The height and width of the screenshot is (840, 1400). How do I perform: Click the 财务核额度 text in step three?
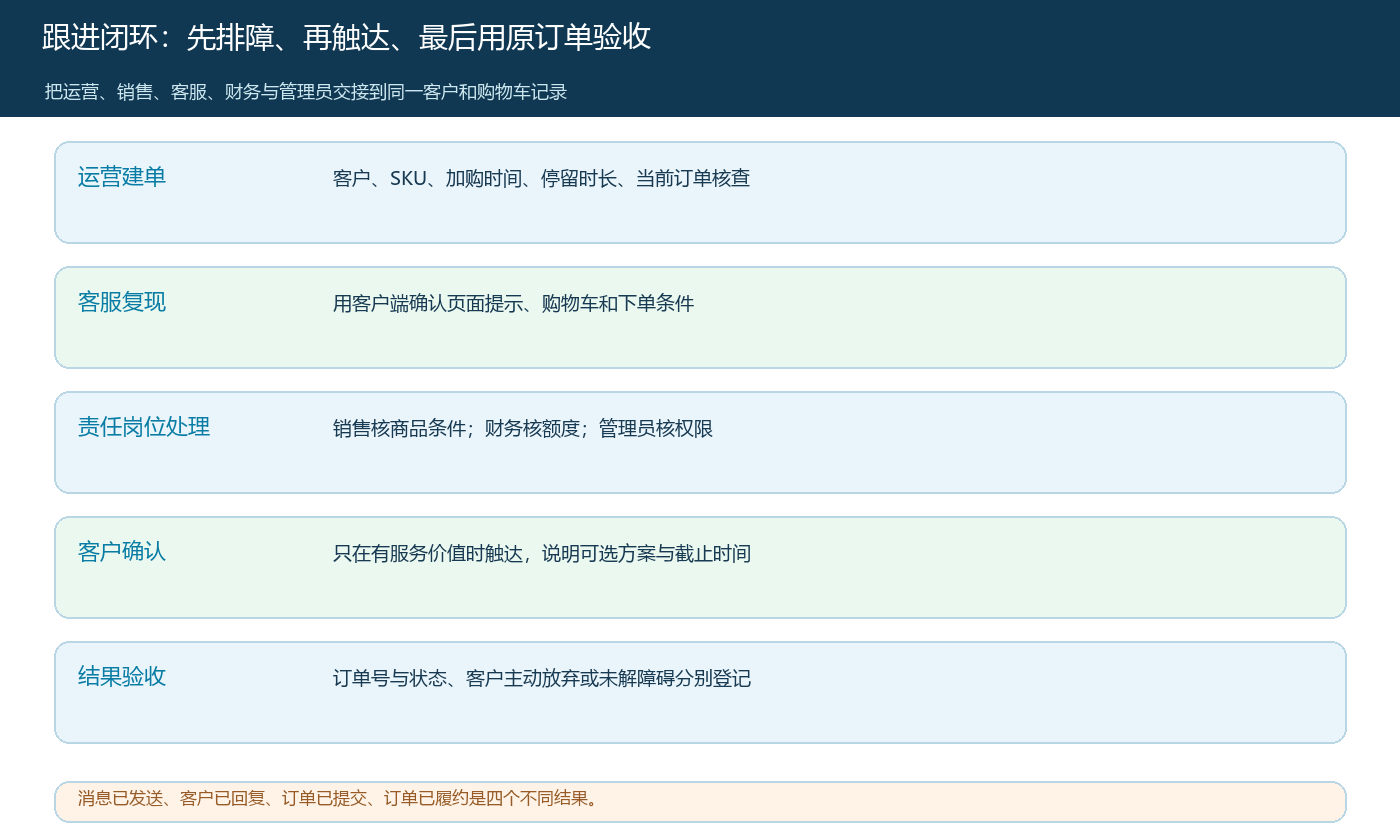pos(532,429)
